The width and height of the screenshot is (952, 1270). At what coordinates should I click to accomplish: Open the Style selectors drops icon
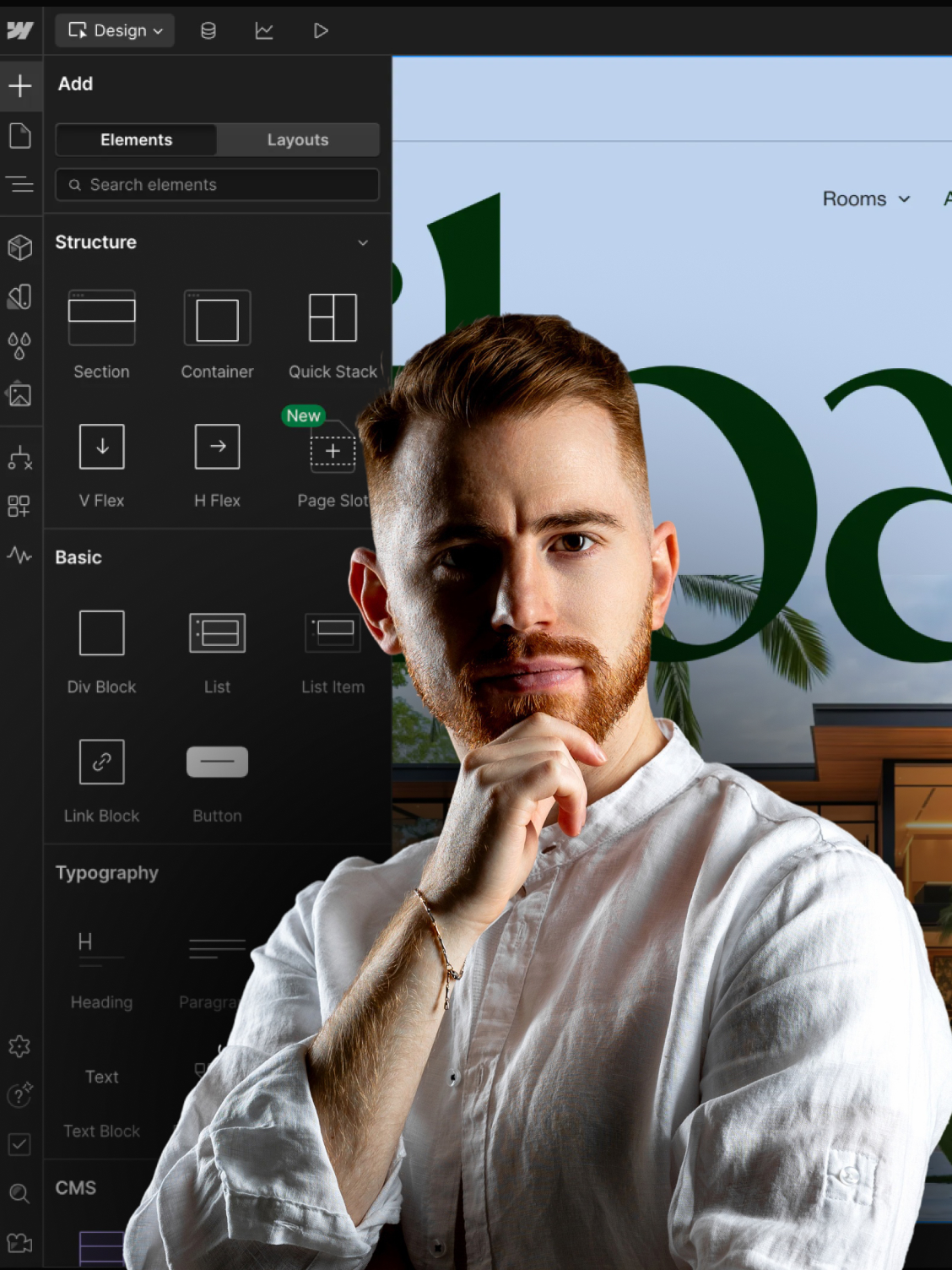coord(20,345)
